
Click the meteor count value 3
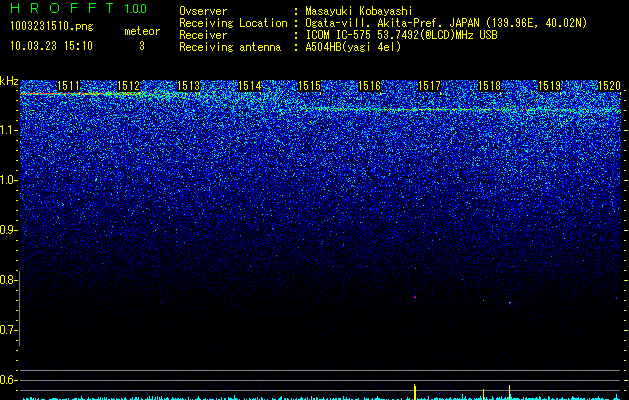142,46
